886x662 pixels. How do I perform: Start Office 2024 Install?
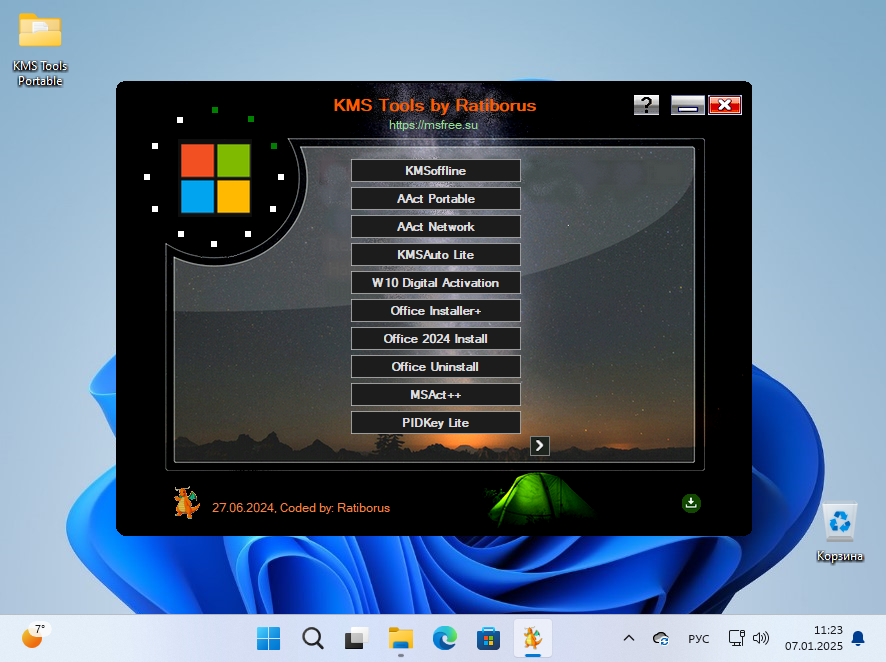pyautogui.click(x=435, y=338)
